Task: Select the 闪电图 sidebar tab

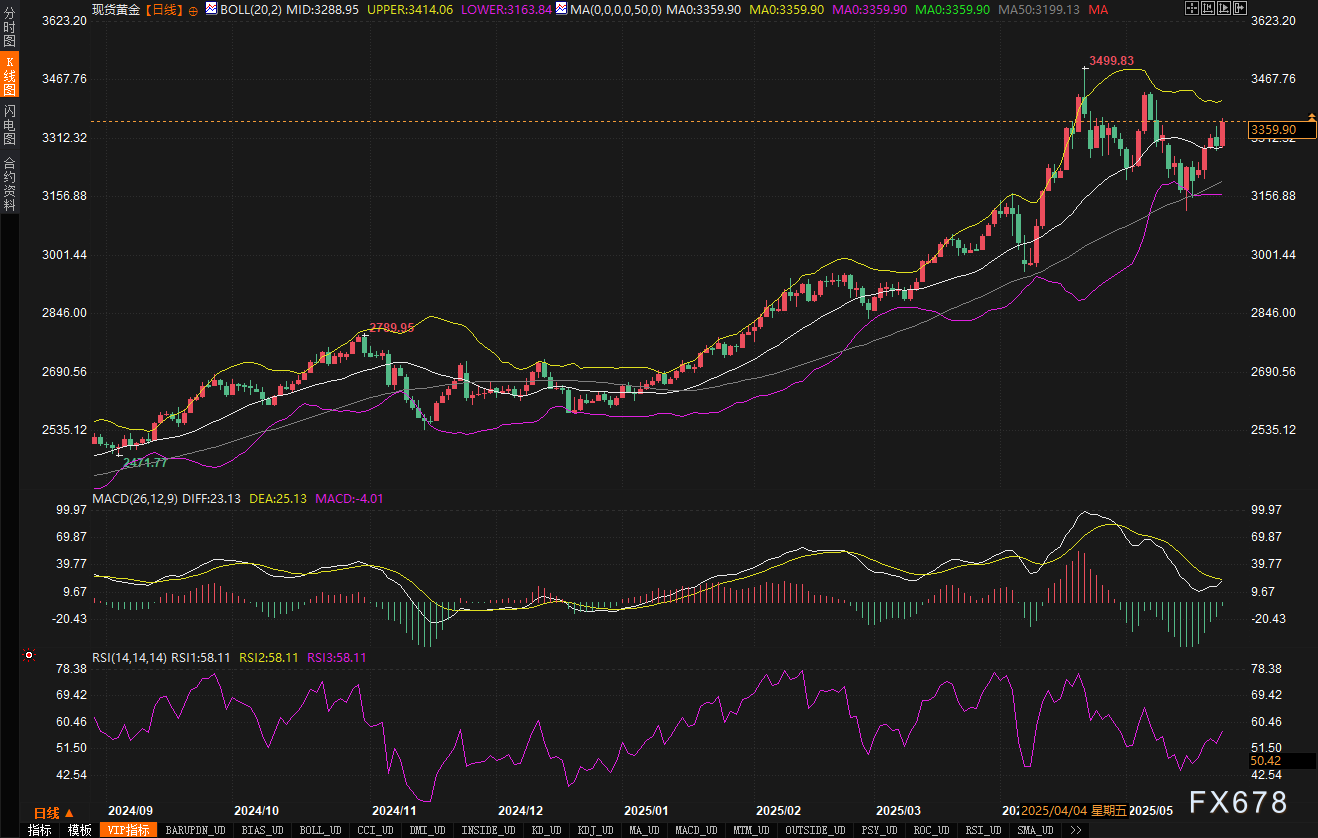Action: 9,124
